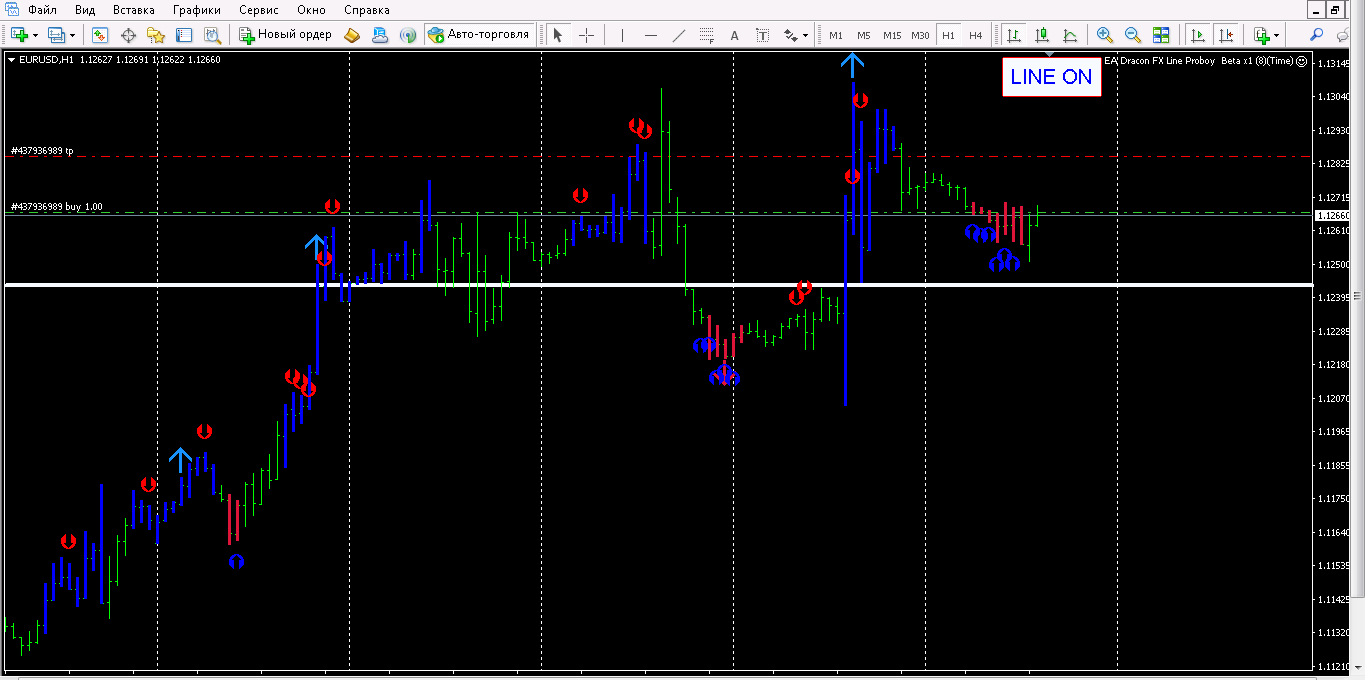Switch to H1 timeframe

948,35
